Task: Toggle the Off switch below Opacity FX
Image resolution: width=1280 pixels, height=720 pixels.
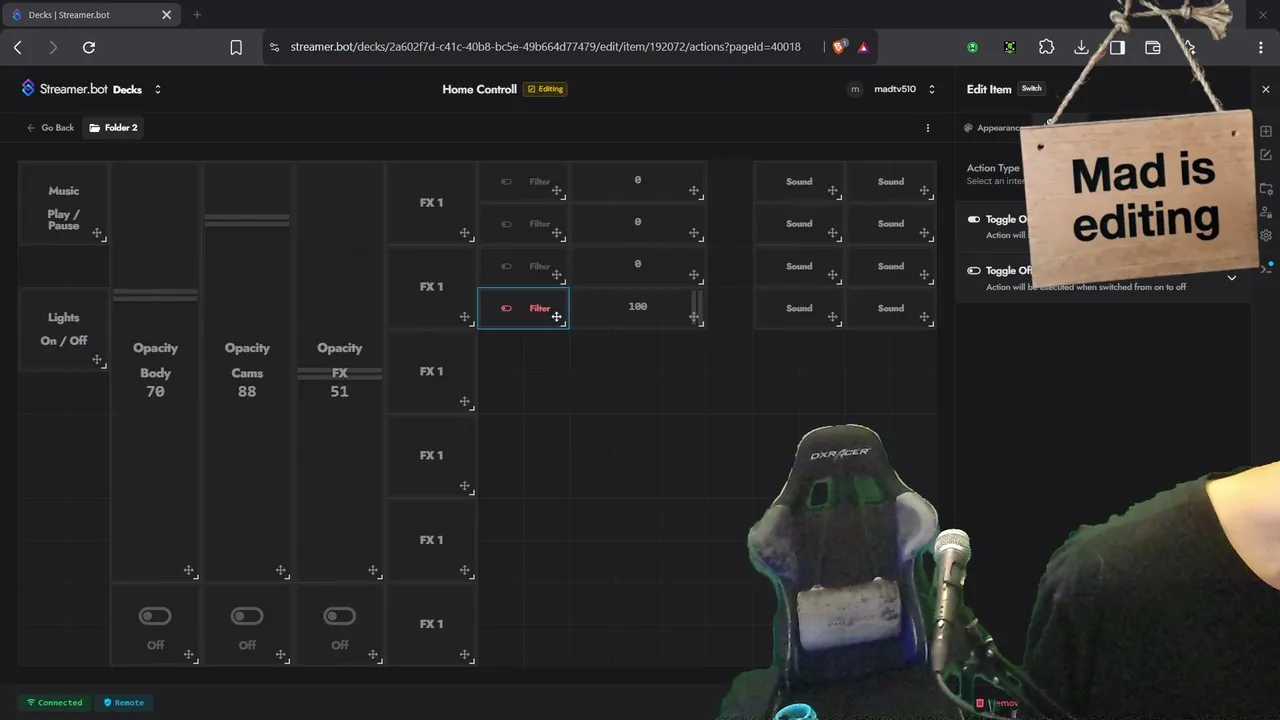Action: click(x=339, y=616)
